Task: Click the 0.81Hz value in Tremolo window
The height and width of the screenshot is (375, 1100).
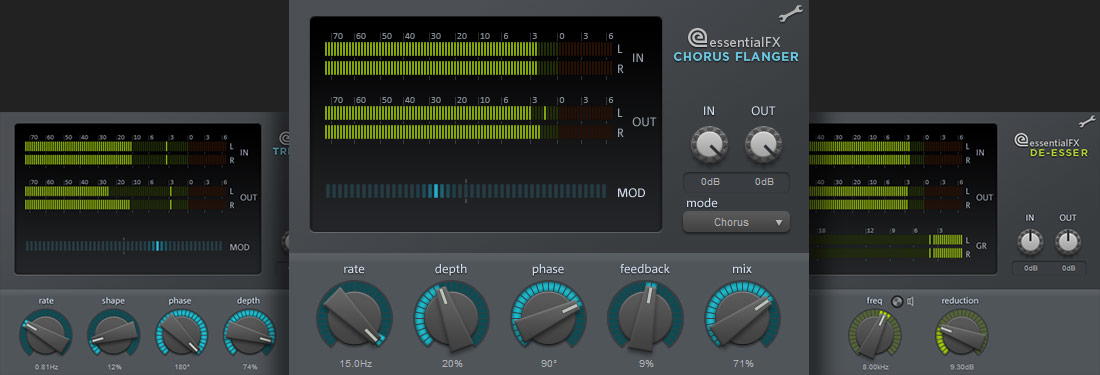Action: [46, 367]
